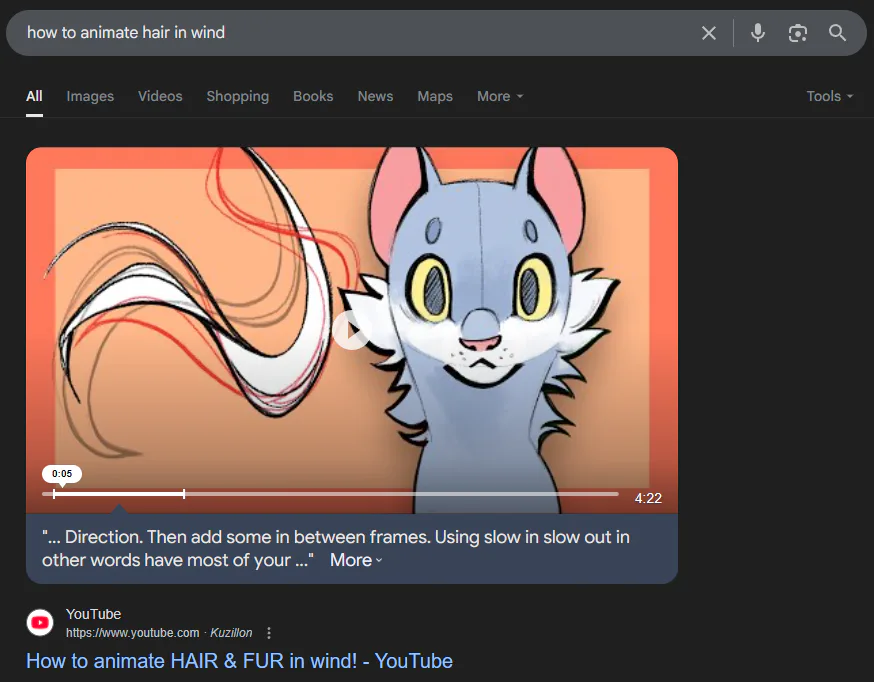Open the Books tab
This screenshot has width=874, height=682.
pos(313,96)
